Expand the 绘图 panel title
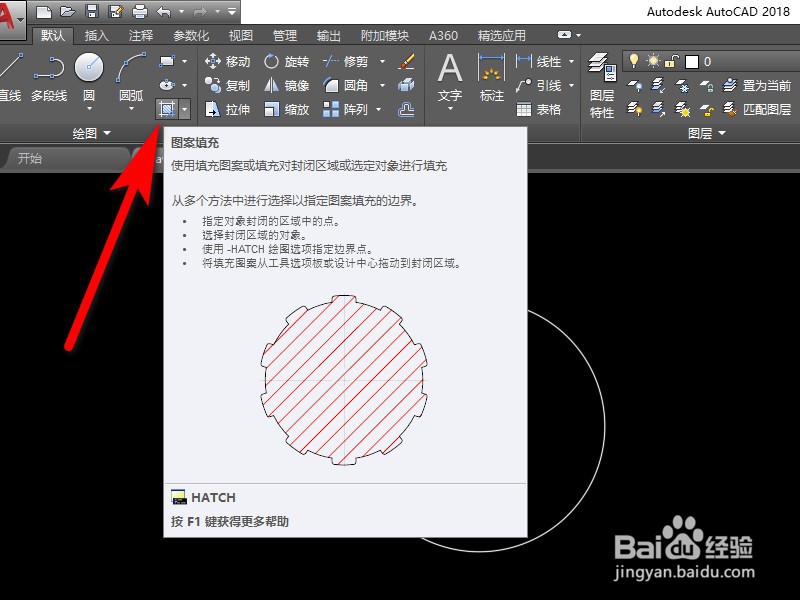 click(91, 133)
